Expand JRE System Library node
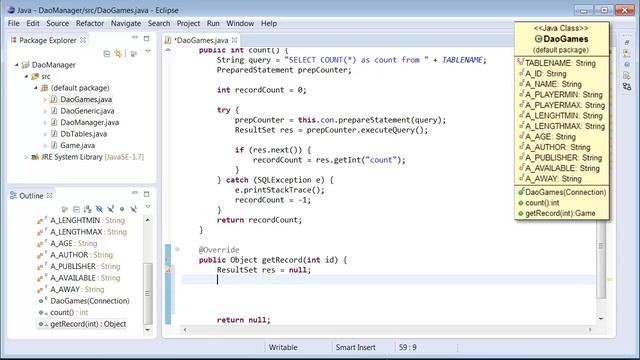 point(26,157)
